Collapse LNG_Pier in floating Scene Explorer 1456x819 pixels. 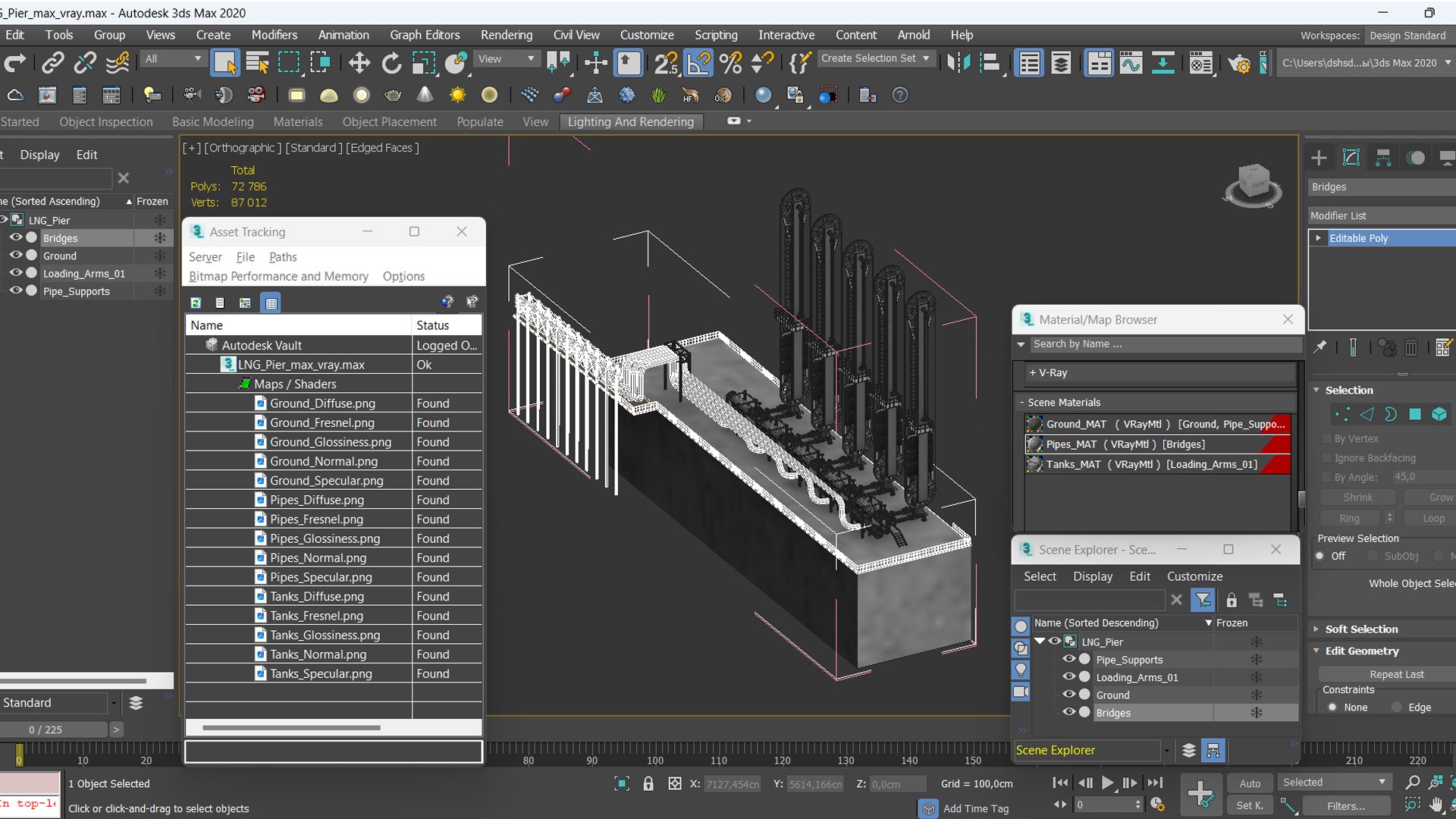(1040, 642)
